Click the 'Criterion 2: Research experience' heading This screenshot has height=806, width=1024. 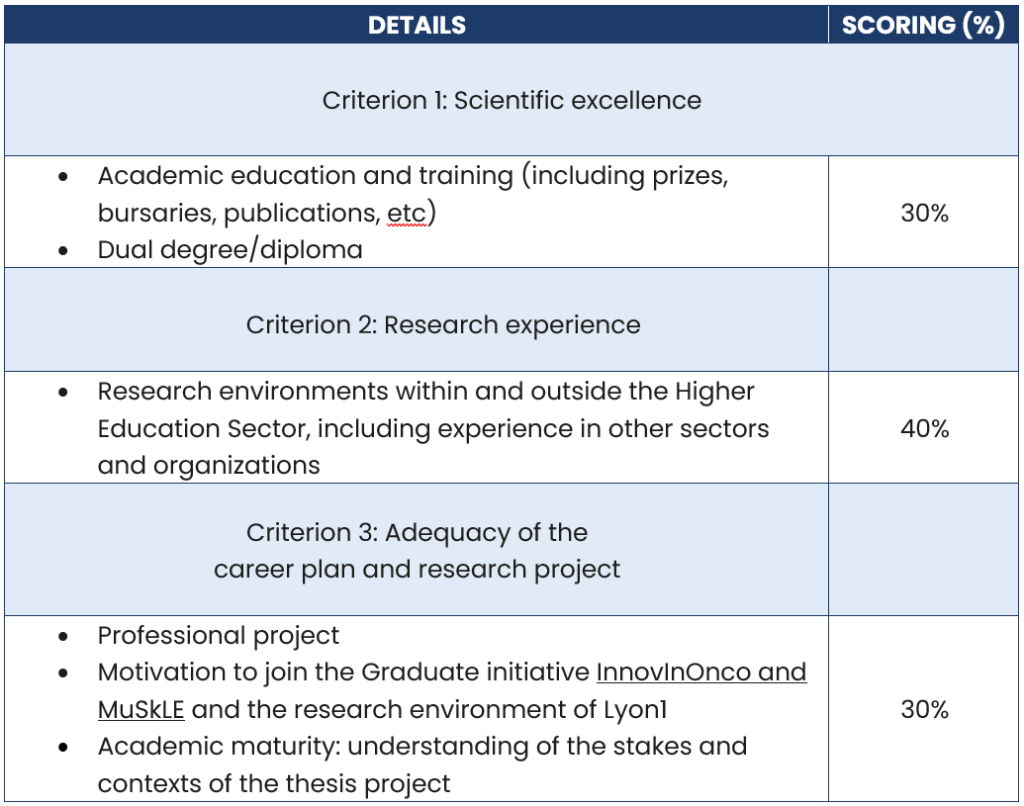[x=443, y=325]
